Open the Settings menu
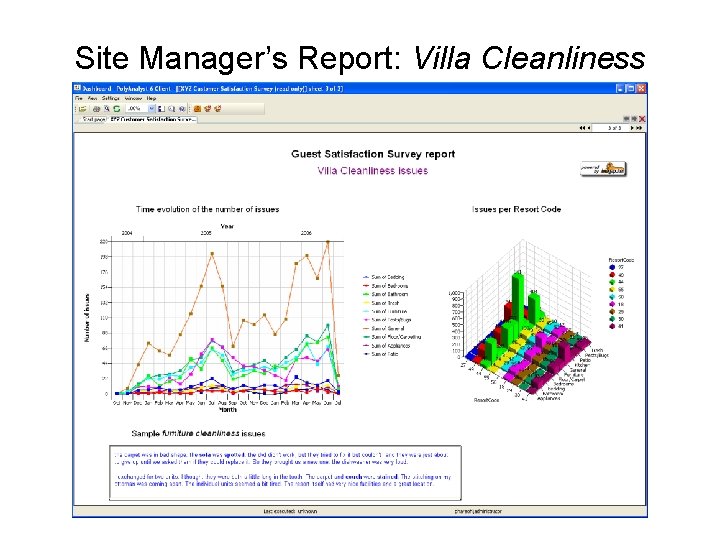The image size is (720, 540). point(111,98)
